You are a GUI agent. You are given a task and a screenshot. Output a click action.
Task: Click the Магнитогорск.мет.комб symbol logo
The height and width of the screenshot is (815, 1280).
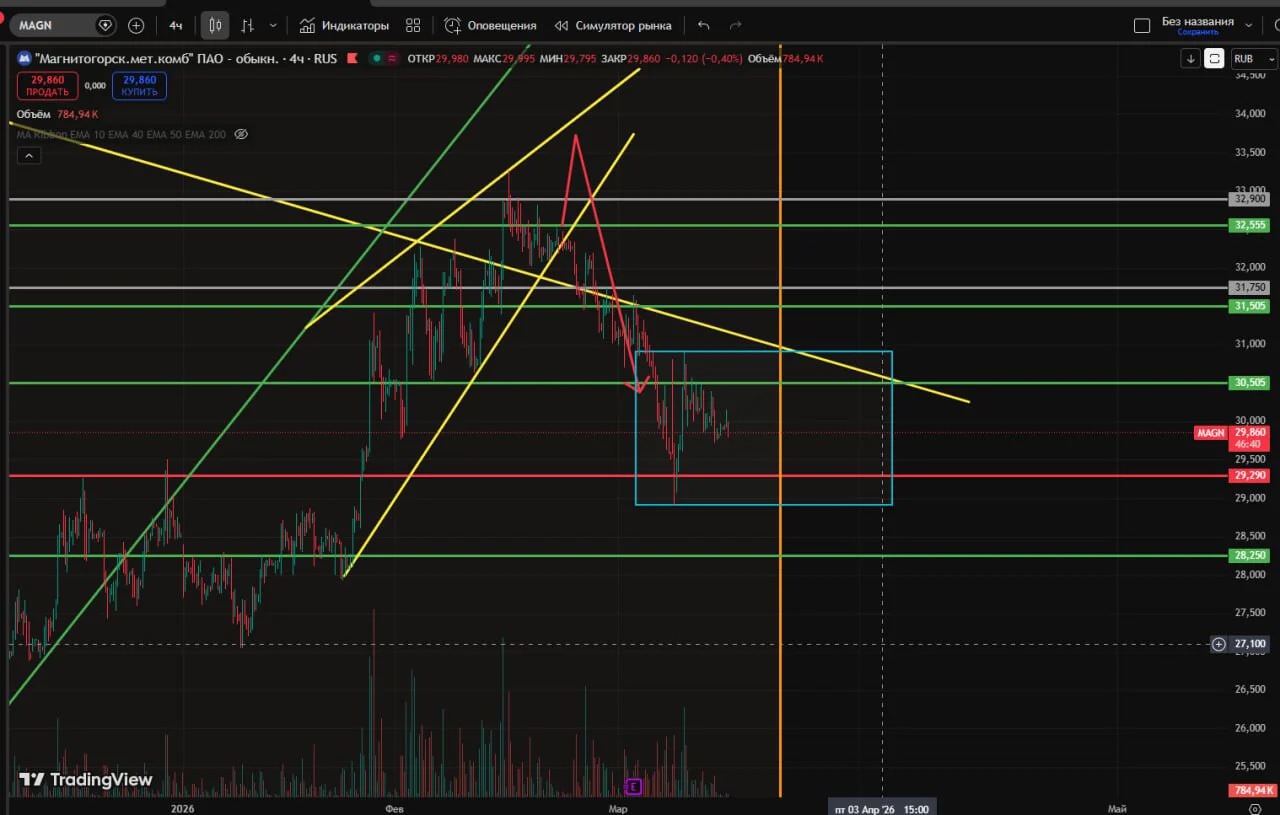click(25, 59)
